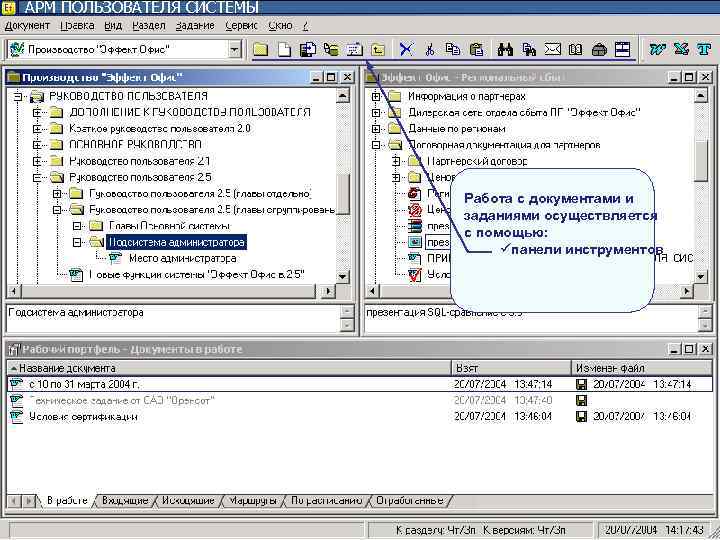
Task: Click the binoculars search toolbar icon
Action: (x=505, y=49)
